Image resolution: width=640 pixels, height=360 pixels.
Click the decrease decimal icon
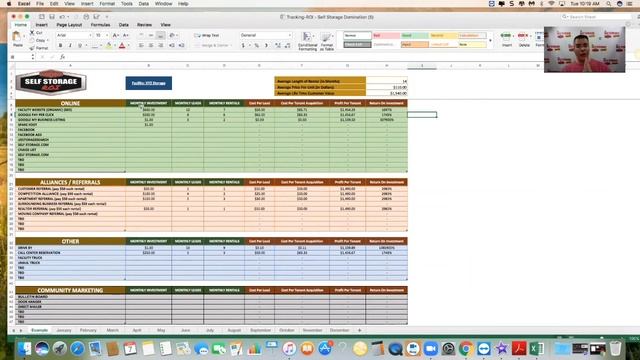point(288,46)
